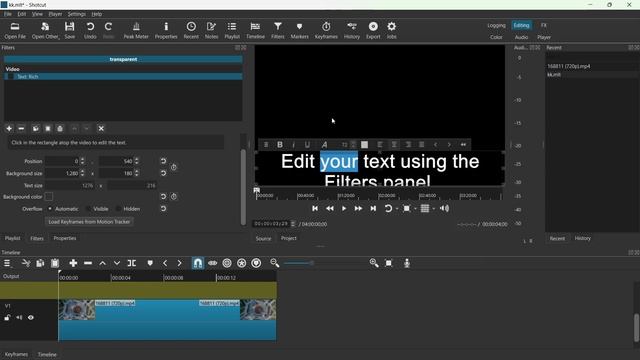Screen dimensions: 640x360
Task: Open the Markers panel
Action: [x=299, y=30]
